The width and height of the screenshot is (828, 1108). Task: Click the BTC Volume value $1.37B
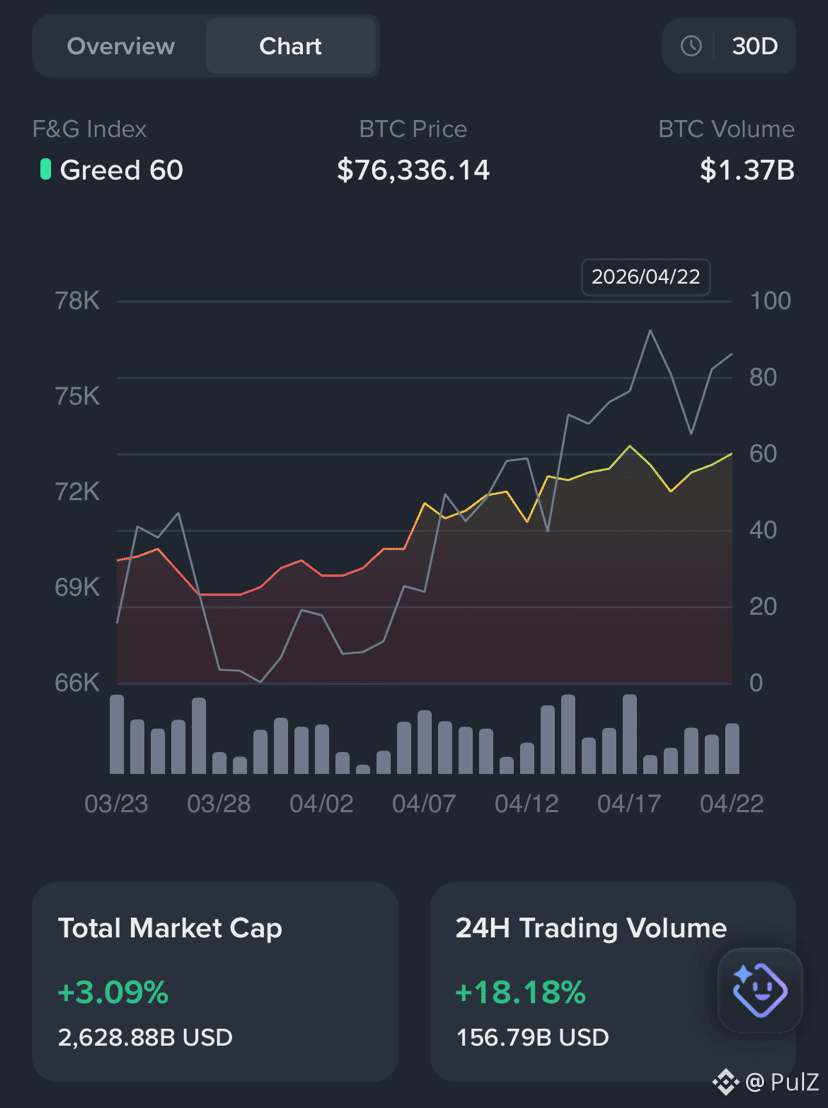tap(747, 170)
